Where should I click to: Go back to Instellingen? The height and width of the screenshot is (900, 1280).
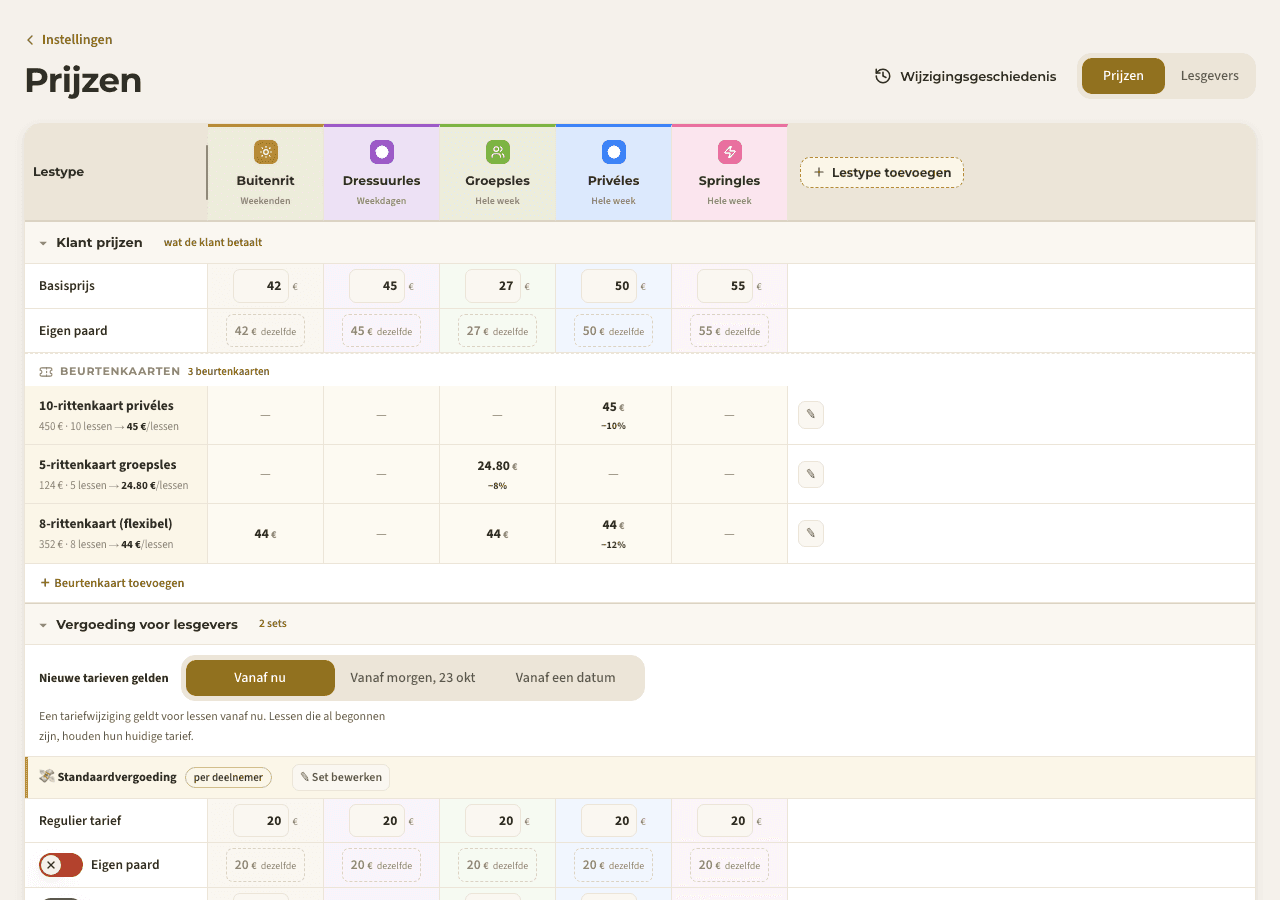(69, 40)
